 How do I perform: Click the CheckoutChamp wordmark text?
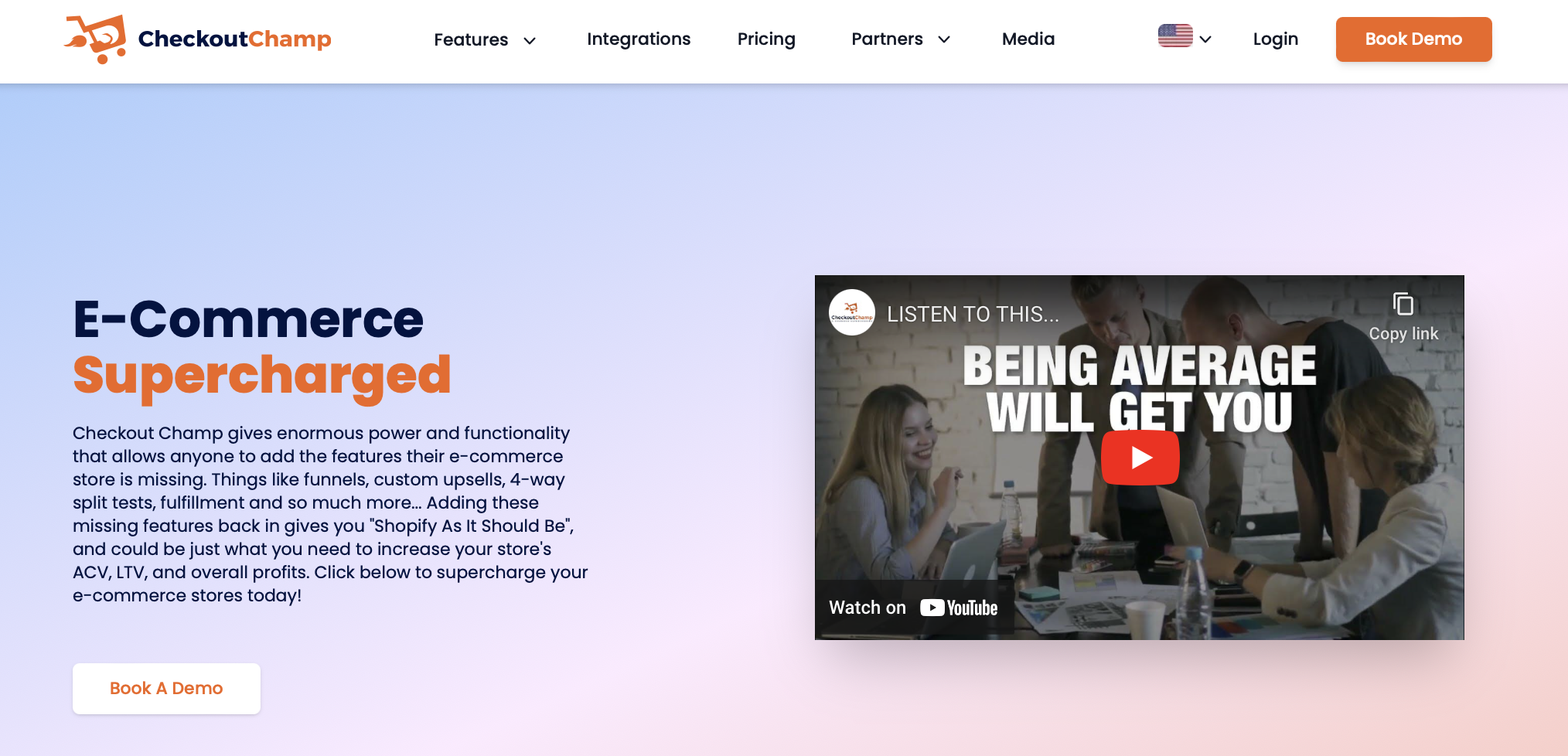(x=234, y=39)
